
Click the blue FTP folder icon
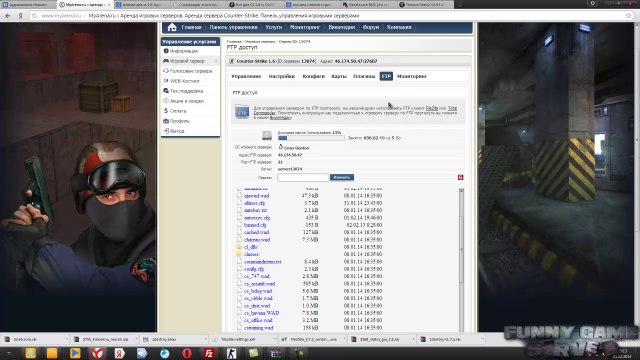242,112
